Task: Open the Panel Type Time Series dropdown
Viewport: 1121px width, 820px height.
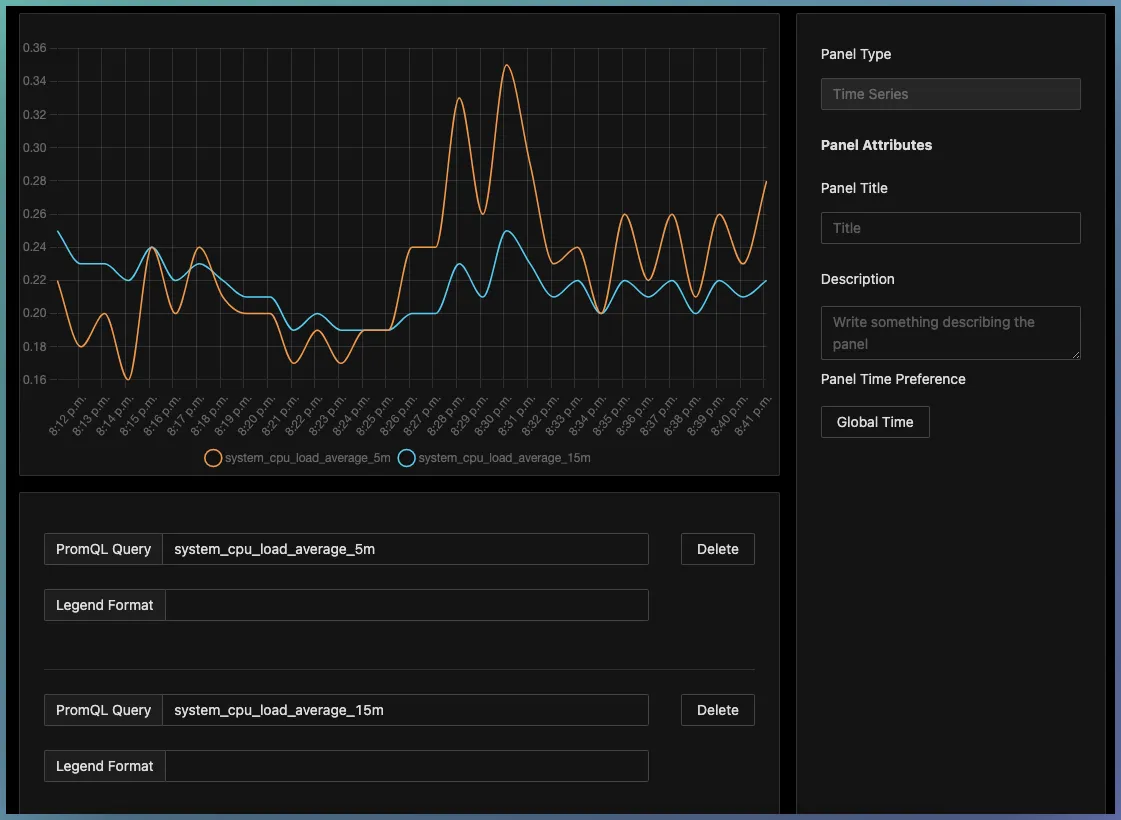Action: (950, 94)
